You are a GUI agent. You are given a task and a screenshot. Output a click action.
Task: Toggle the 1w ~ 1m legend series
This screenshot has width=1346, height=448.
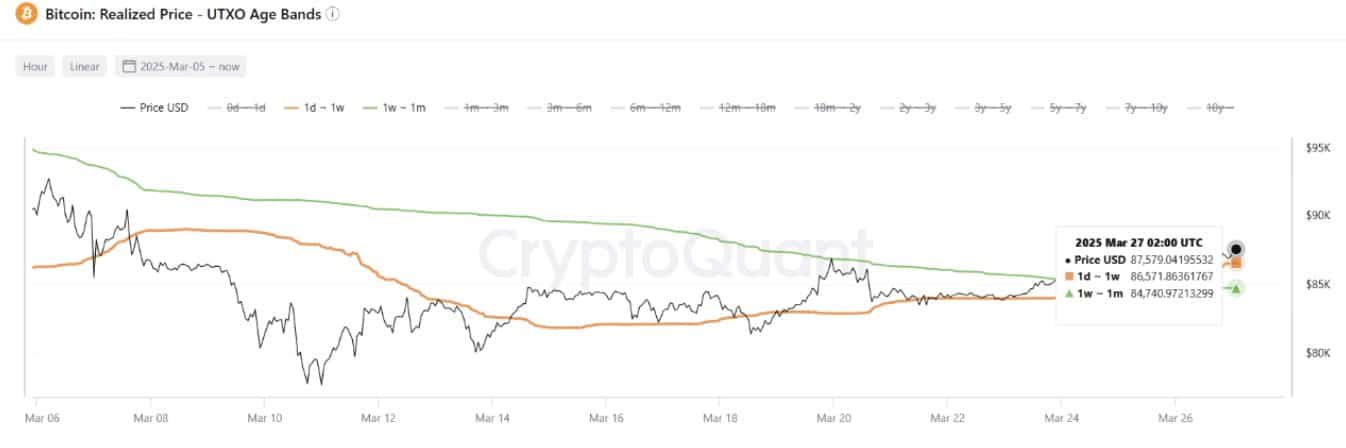[x=399, y=107]
